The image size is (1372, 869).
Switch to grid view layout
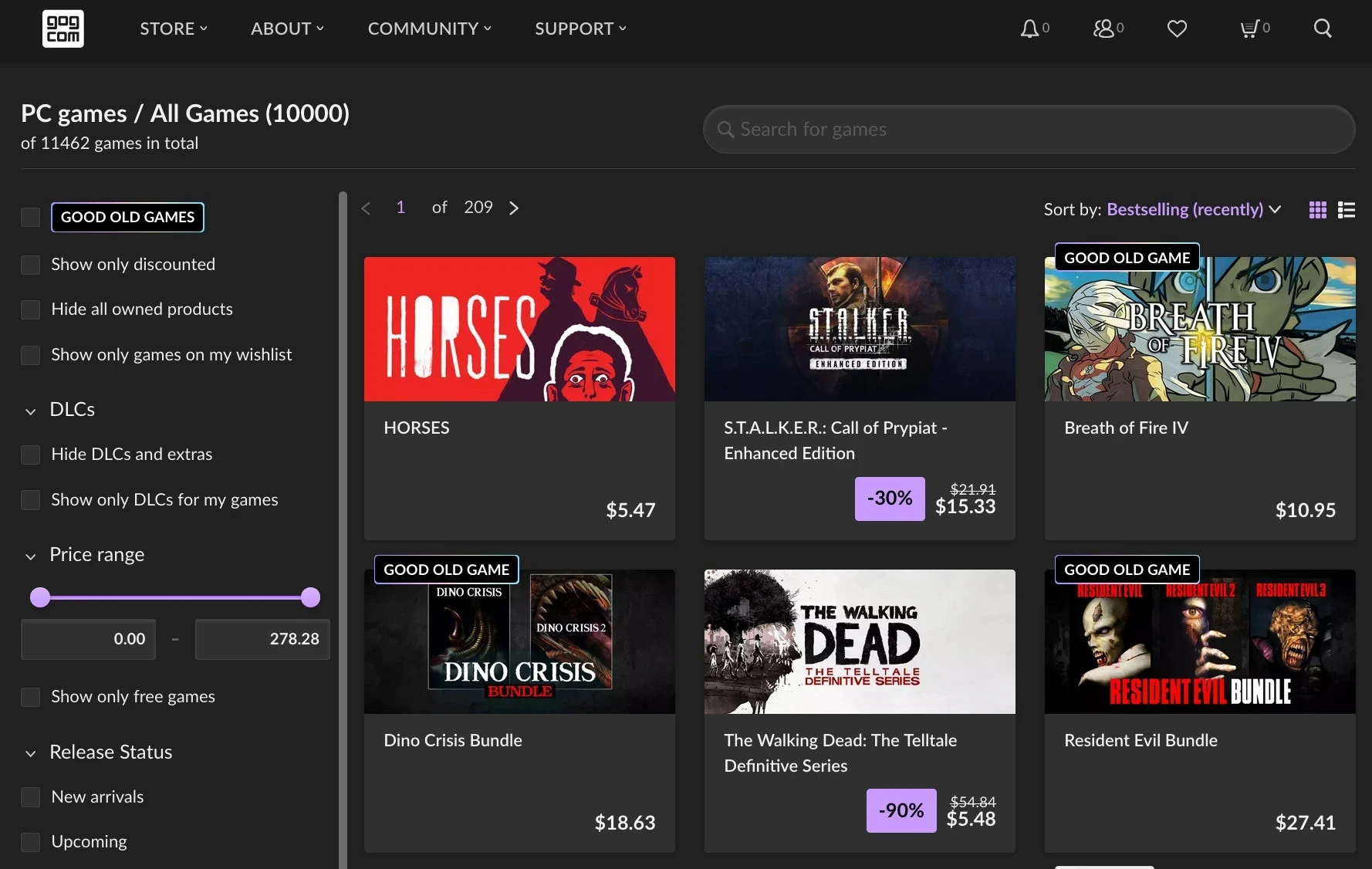[1318, 210]
